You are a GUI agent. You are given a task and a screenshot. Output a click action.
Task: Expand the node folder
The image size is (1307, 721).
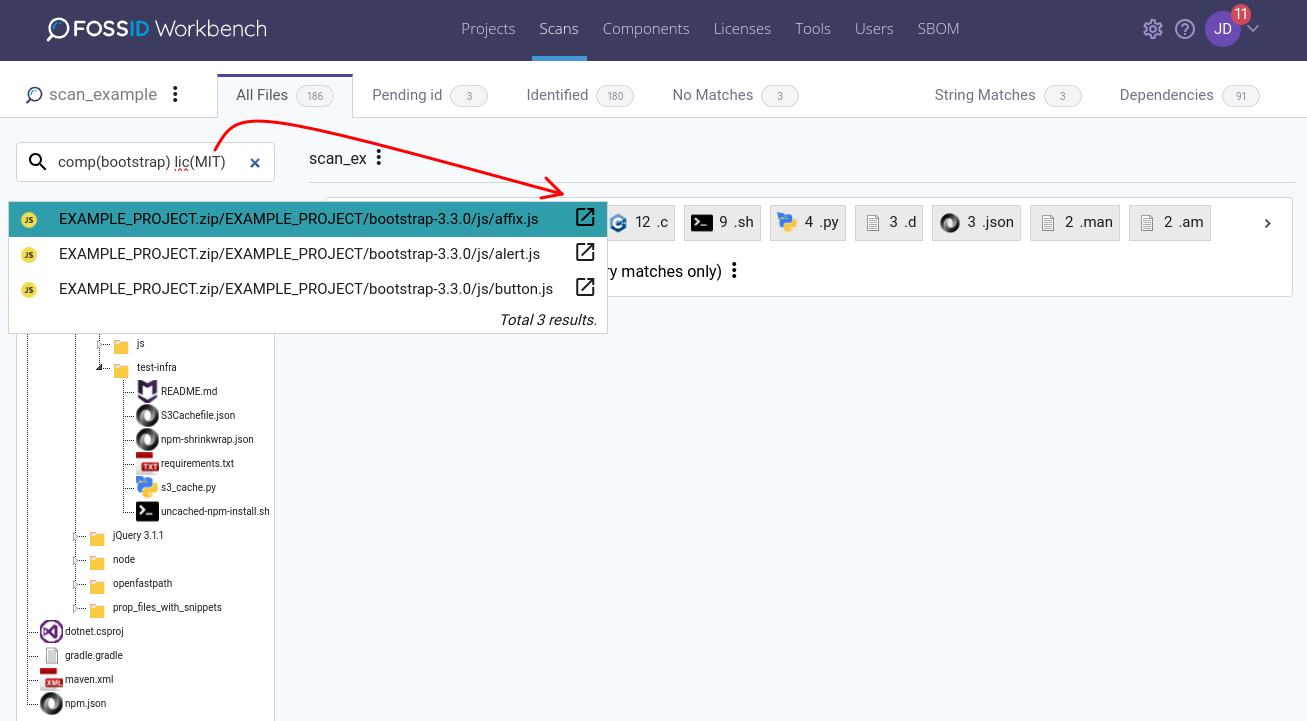(76, 560)
